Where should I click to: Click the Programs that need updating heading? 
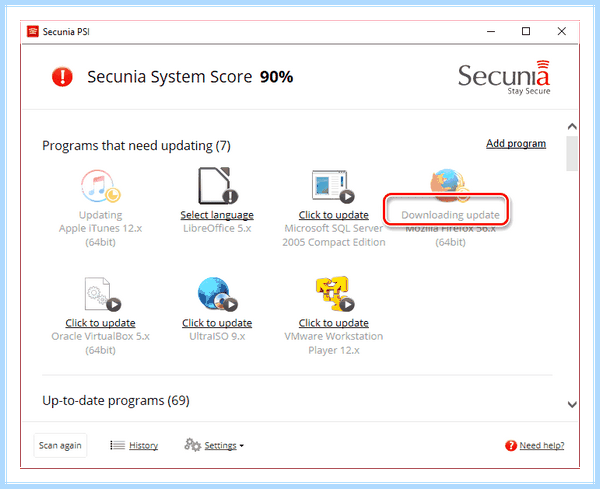coord(136,146)
